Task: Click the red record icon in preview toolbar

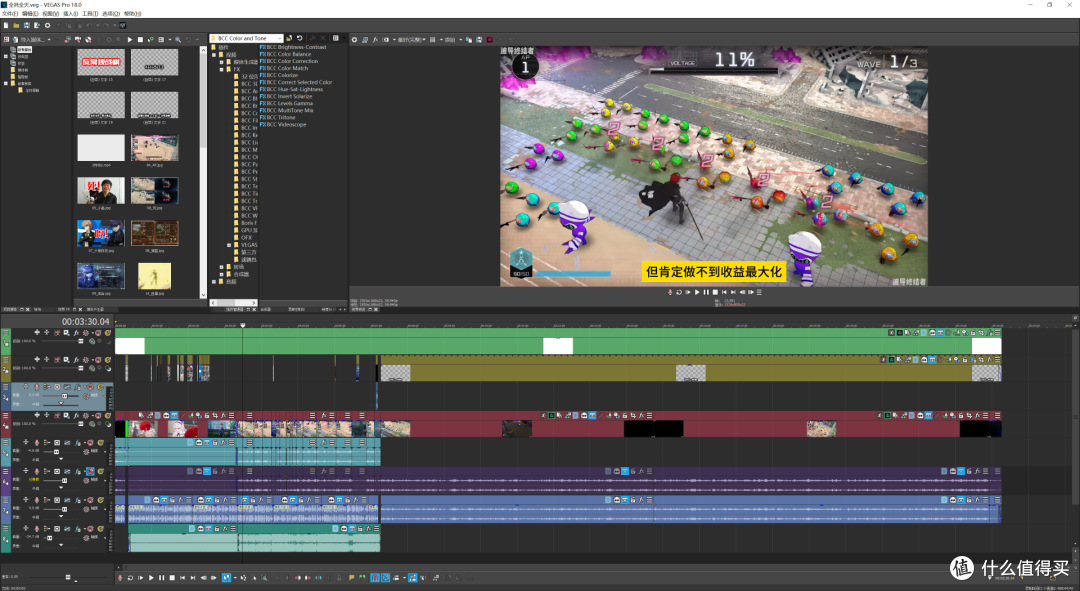Action: [490, 39]
